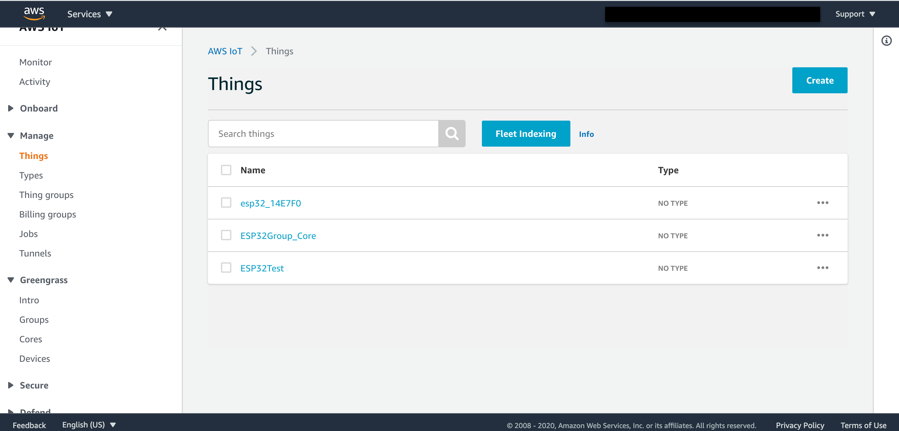Tick the select-all checkbox beside Name
The height and width of the screenshot is (431, 899).
click(x=226, y=170)
